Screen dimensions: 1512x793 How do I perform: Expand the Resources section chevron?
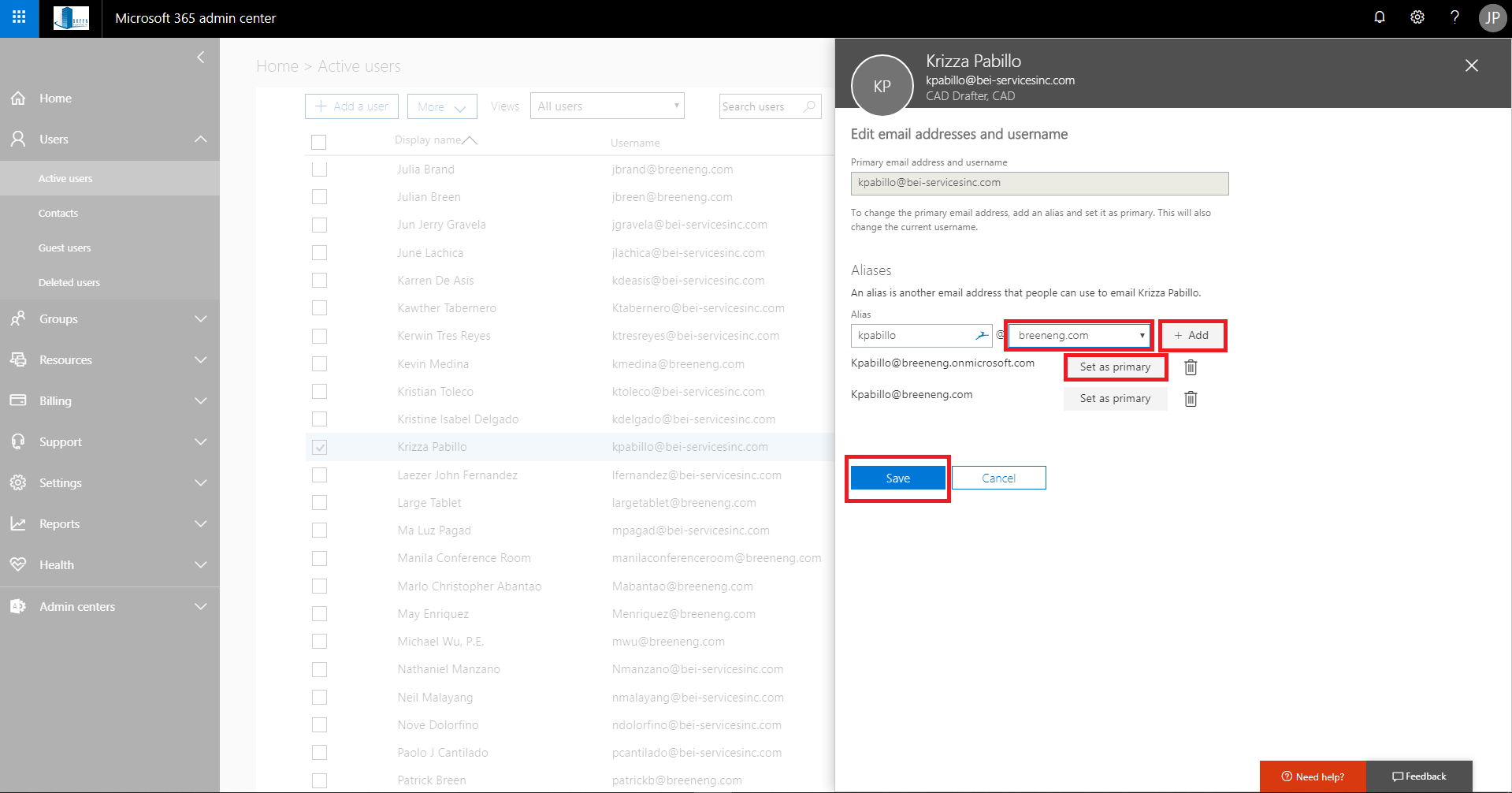201,359
